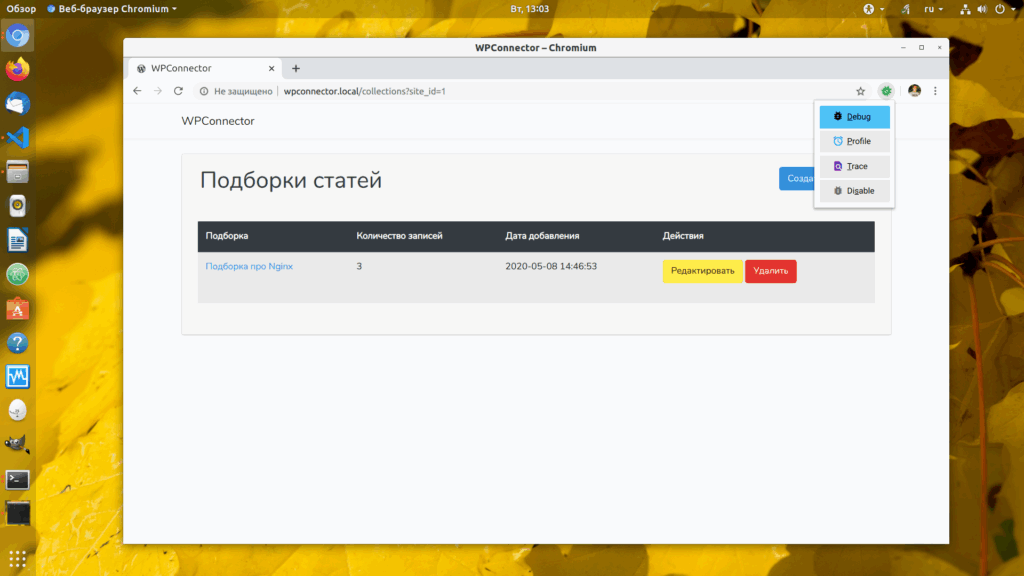Viewport: 1024px width, 576px height.
Task: Choose Profile in the Xdebug menu
Action: click(x=854, y=141)
